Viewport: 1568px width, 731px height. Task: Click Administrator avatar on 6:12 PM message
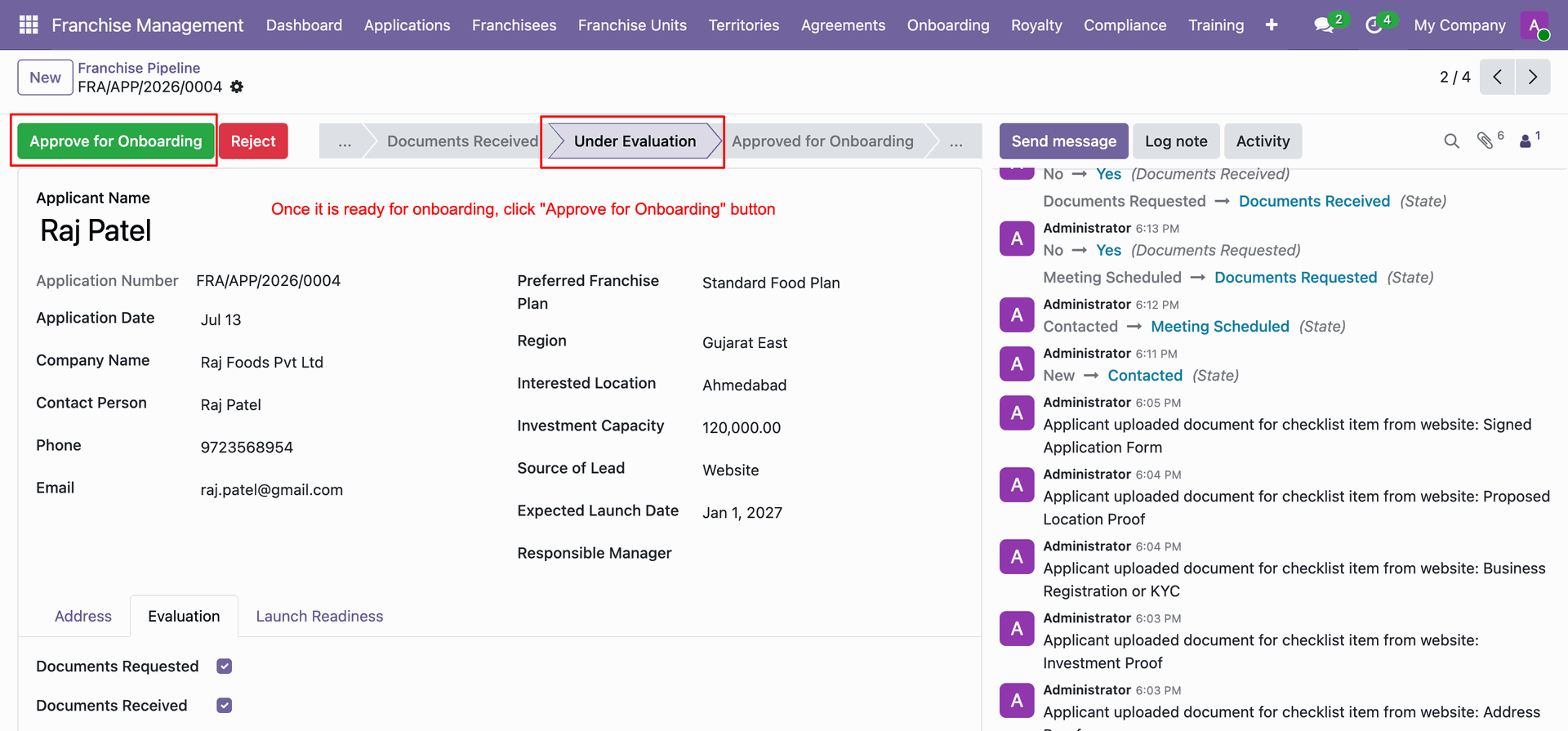click(x=1017, y=315)
